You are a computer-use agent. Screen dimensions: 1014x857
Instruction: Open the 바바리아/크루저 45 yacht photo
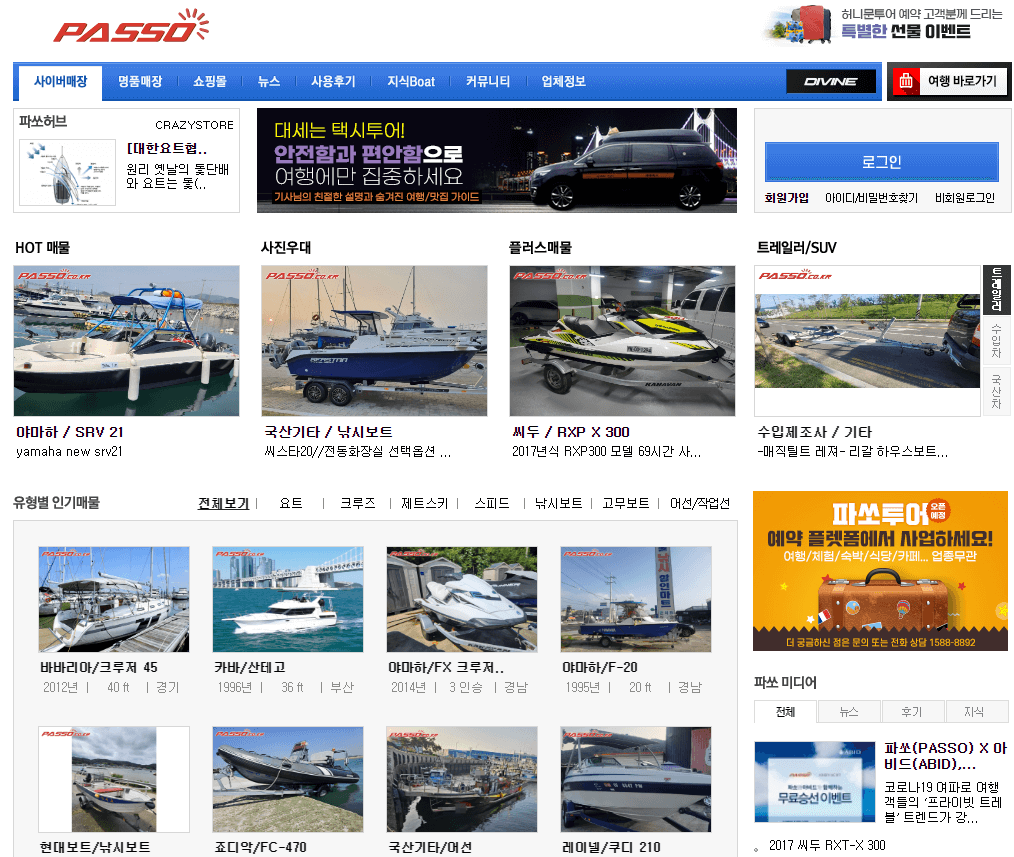pyautogui.click(x=114, y=599)
